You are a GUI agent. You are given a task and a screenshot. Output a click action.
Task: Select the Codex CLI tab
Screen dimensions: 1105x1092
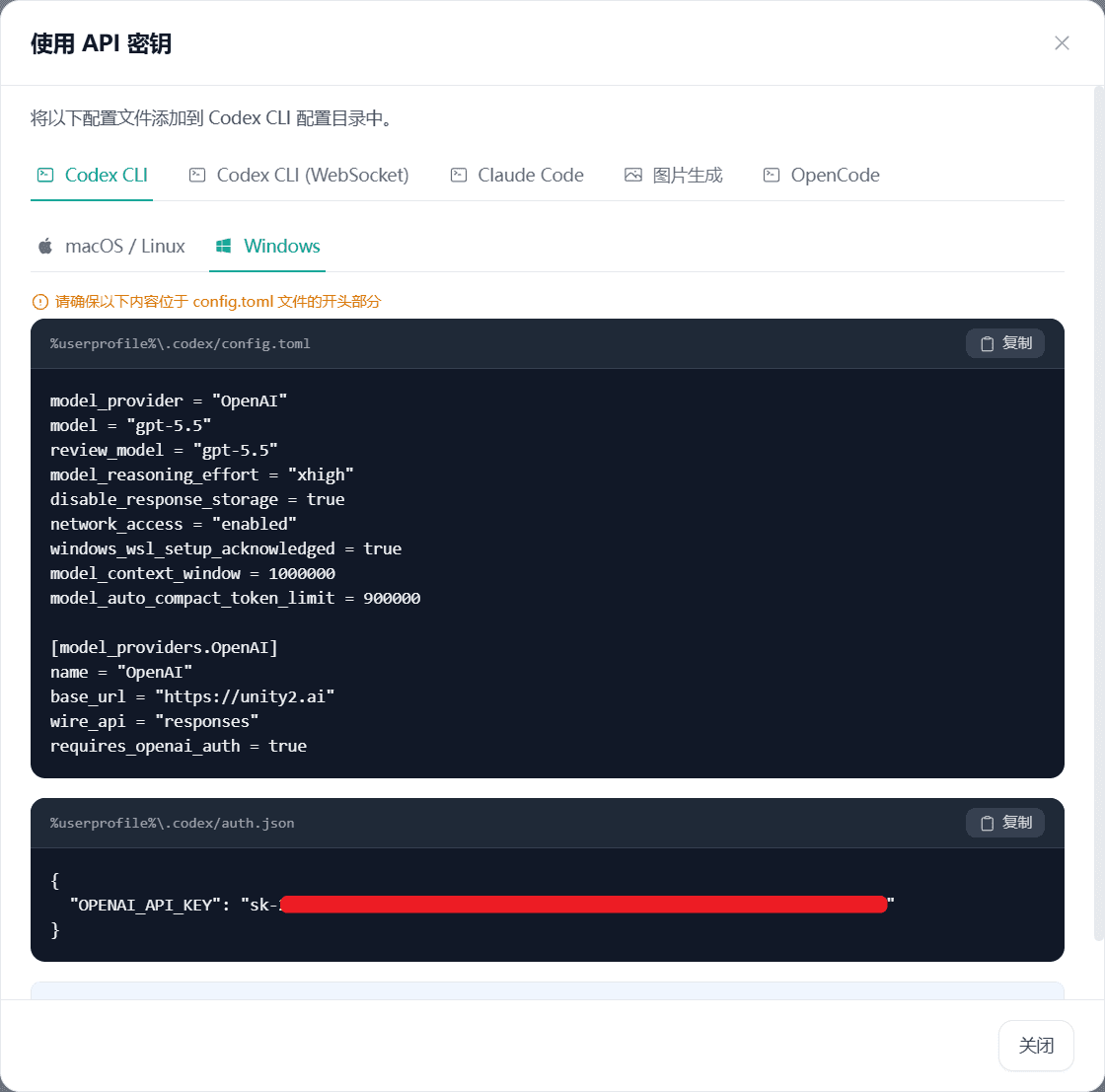pyautogui.click(x=92, y=175)
